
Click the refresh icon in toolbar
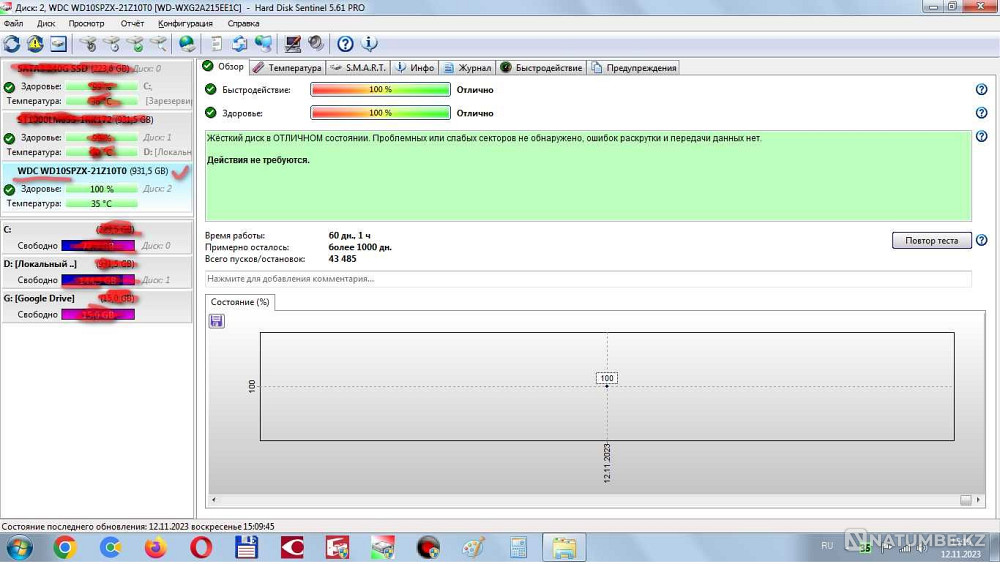pyautogui.click(x=11, y=43)
